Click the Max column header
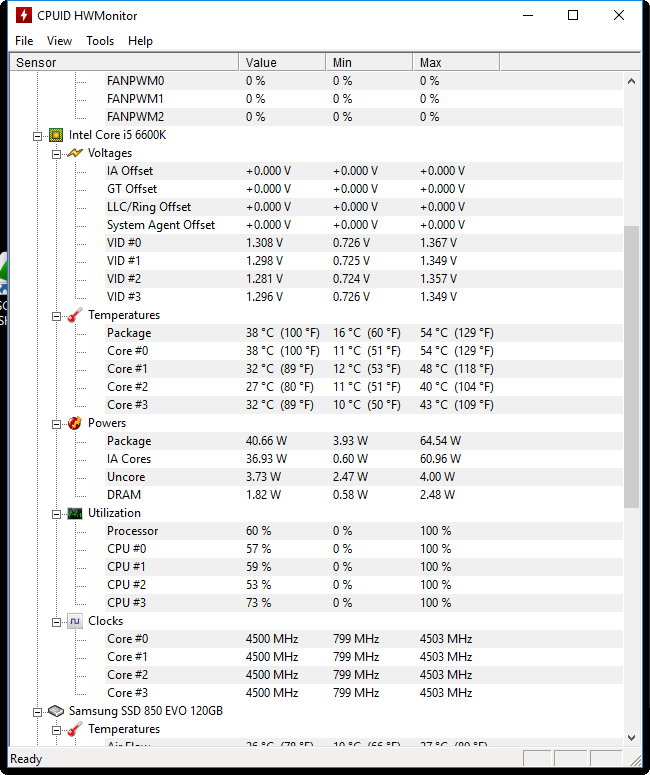The image size is (650, 775). (456, 63)
